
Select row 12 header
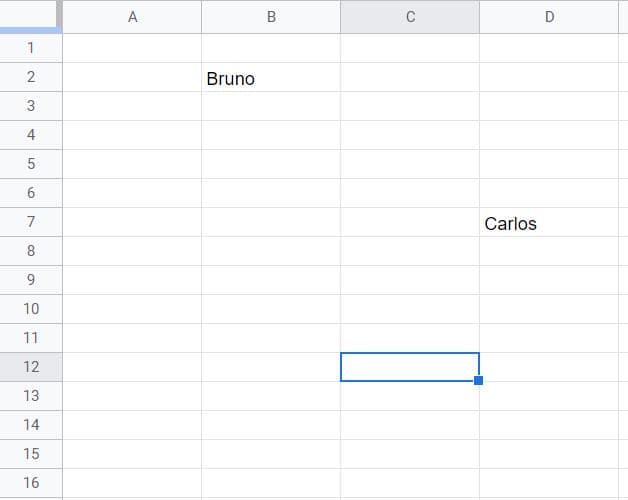(31, 367)
